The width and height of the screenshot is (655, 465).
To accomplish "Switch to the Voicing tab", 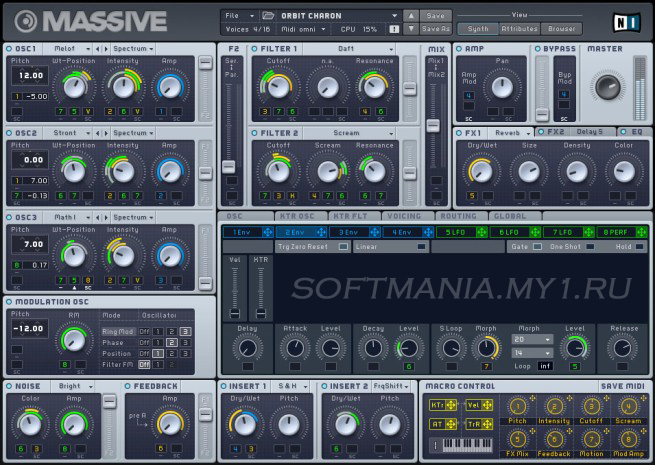I will tap(407, 216).
